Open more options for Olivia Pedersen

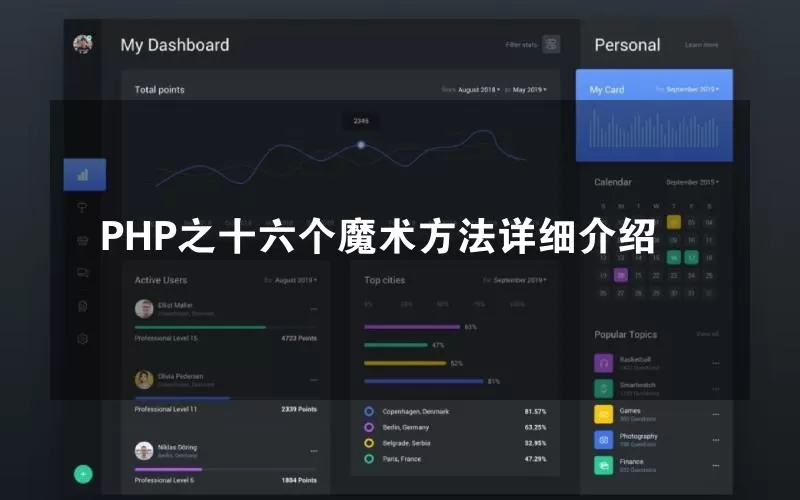[314, 380]
